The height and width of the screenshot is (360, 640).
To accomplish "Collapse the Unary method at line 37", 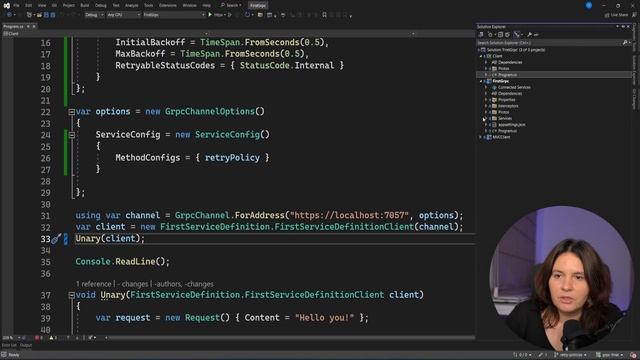I will click(x=71, y=295).
